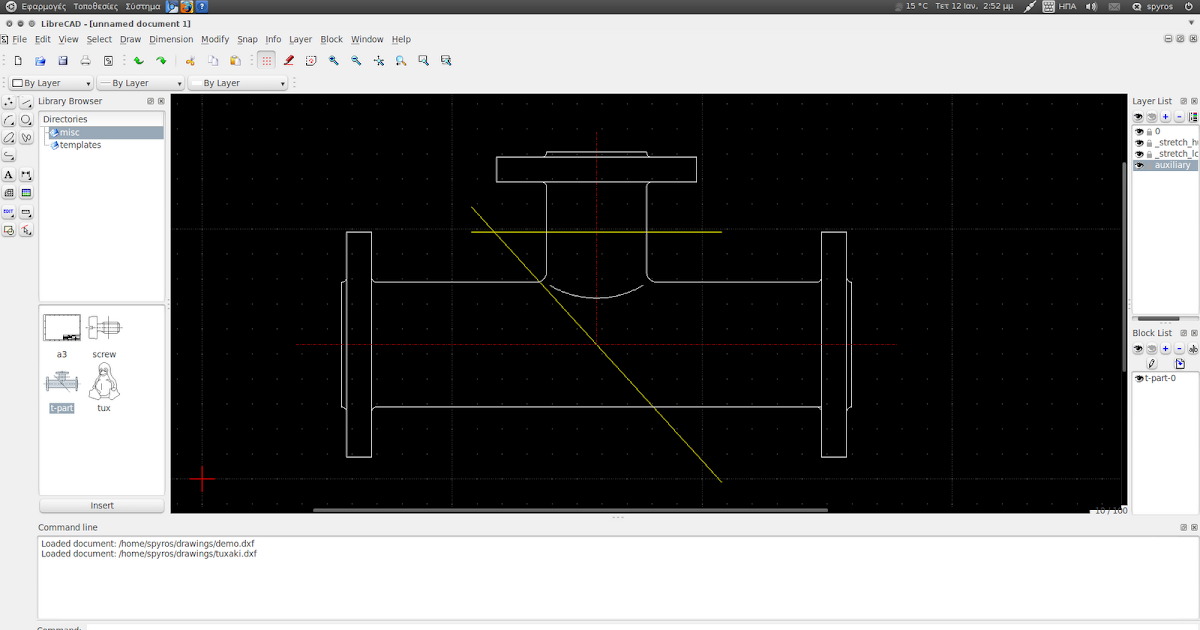Click the cut scissors icon
The height and width of the screenshot is (630, 1200).
click(189, 61)
